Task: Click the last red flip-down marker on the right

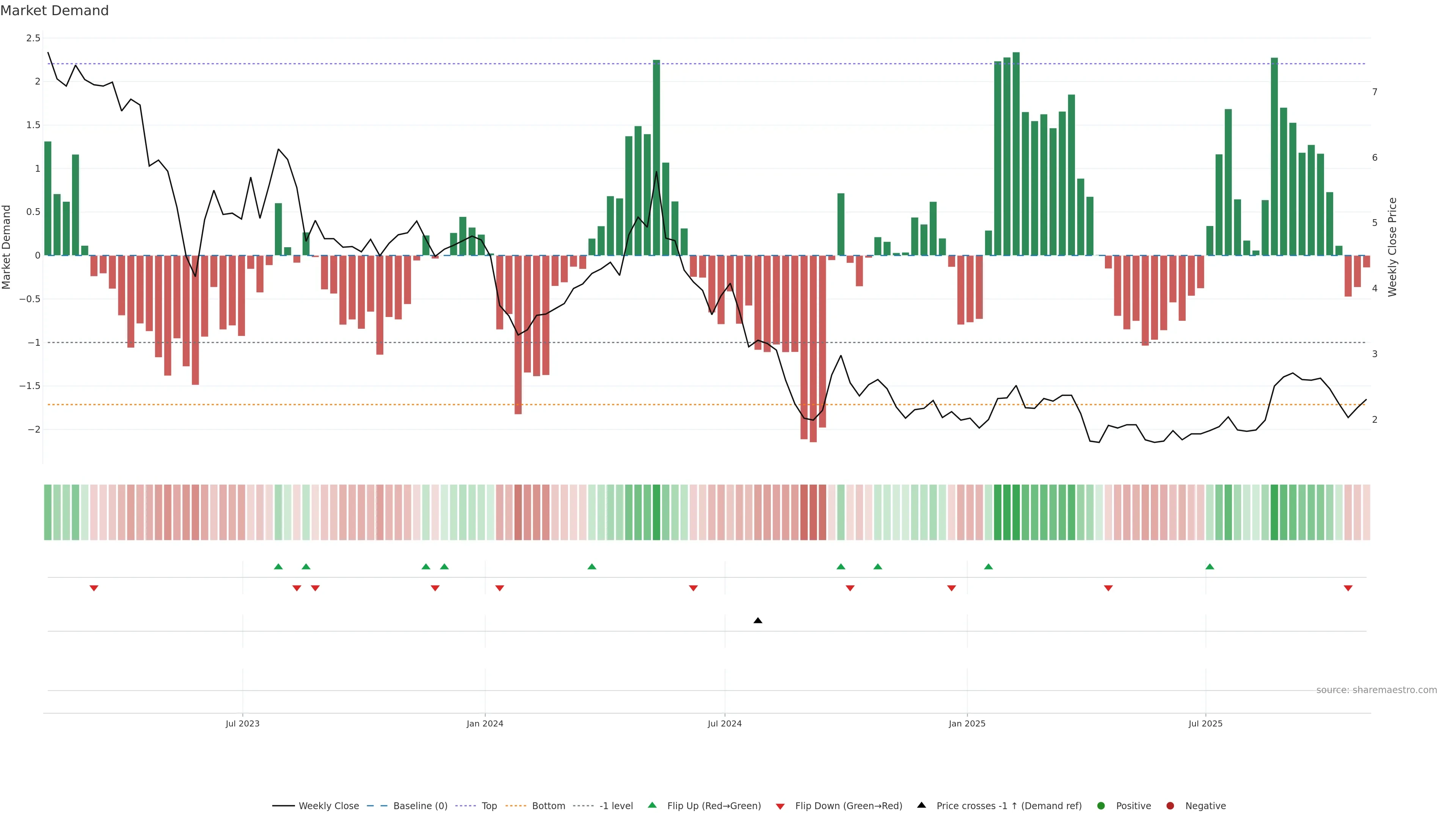Action: 1348,588
